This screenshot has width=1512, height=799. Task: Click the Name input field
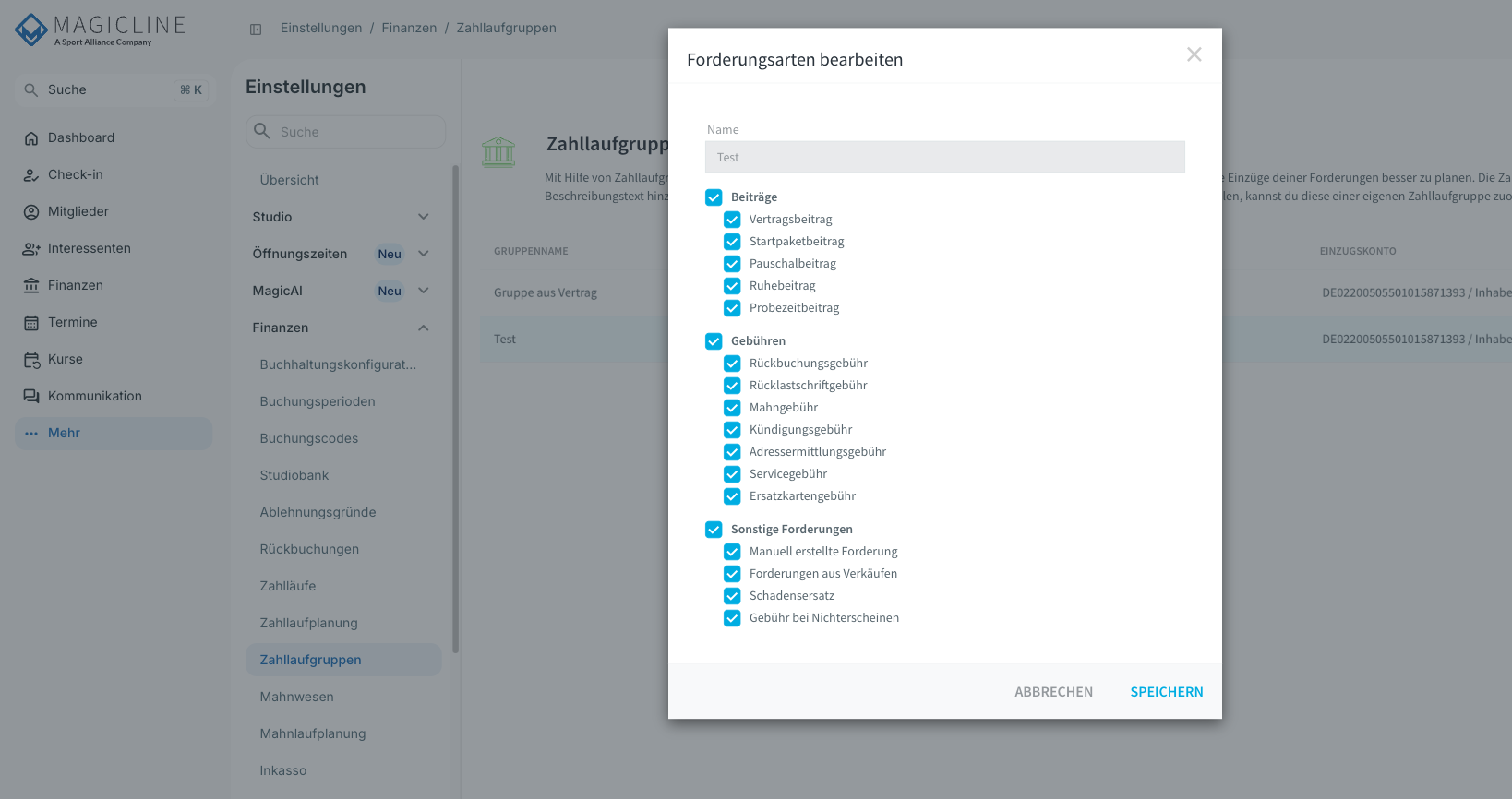(945, 157)
